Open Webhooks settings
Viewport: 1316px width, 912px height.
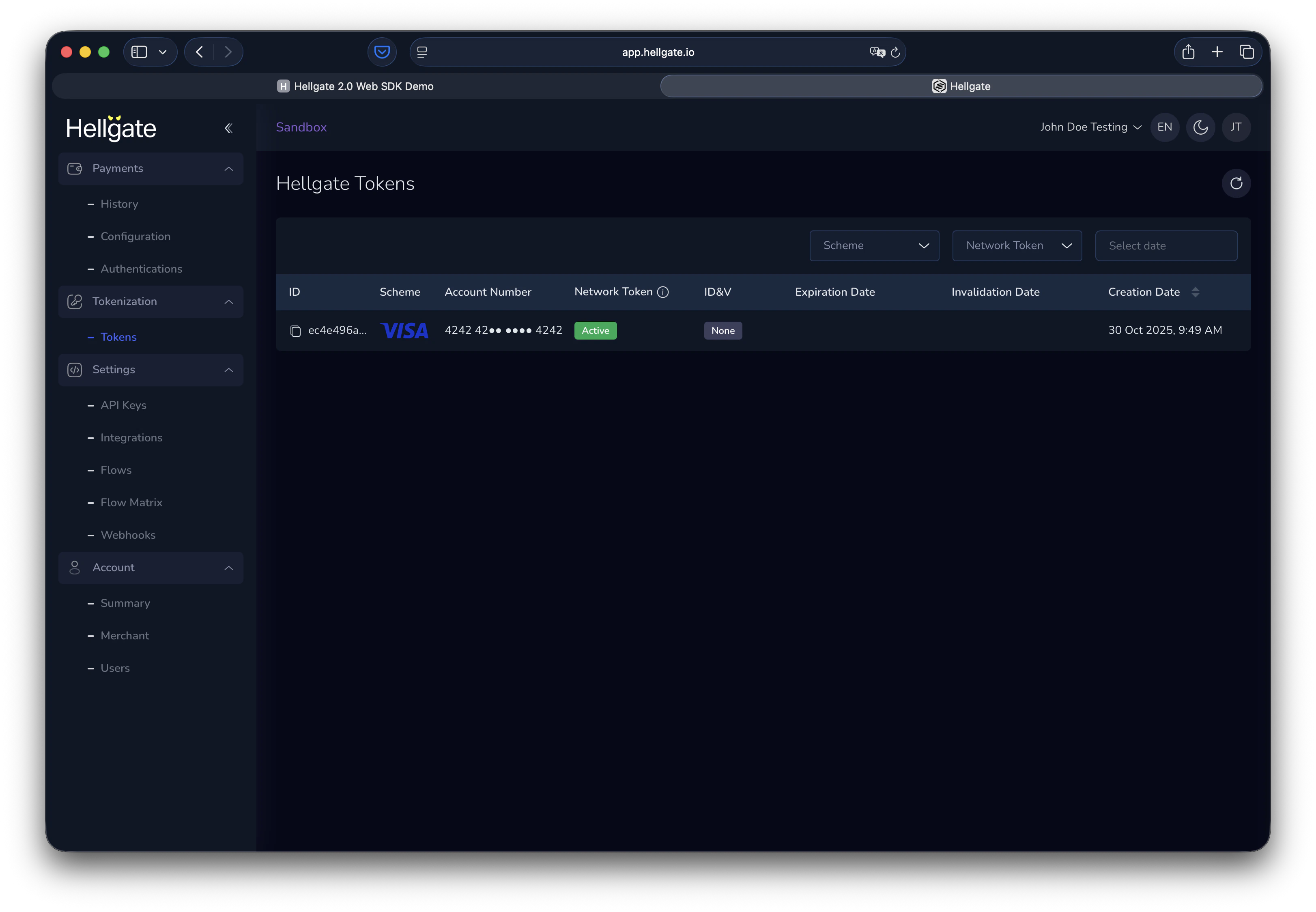pos(128,535)
